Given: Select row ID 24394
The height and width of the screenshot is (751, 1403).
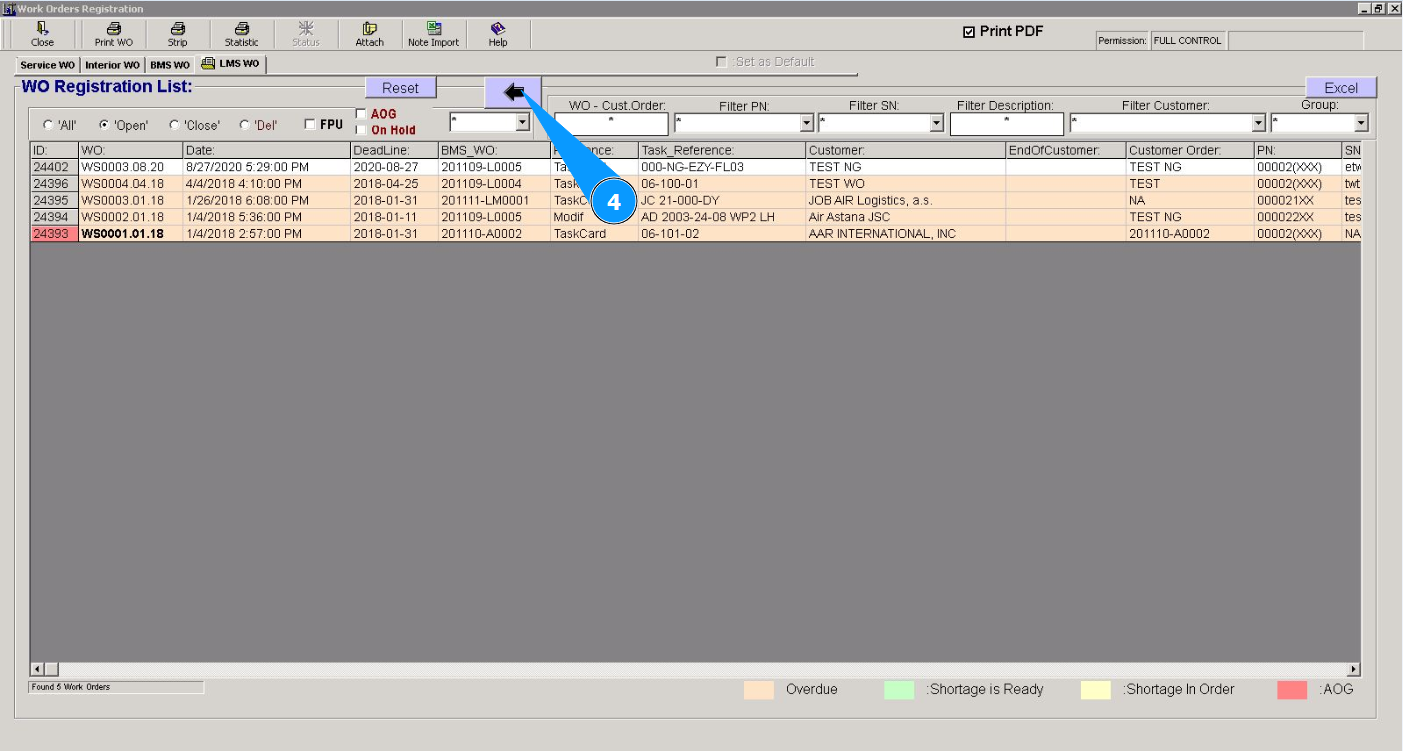Looking at the screenshot, I should [x=54, y=217].
